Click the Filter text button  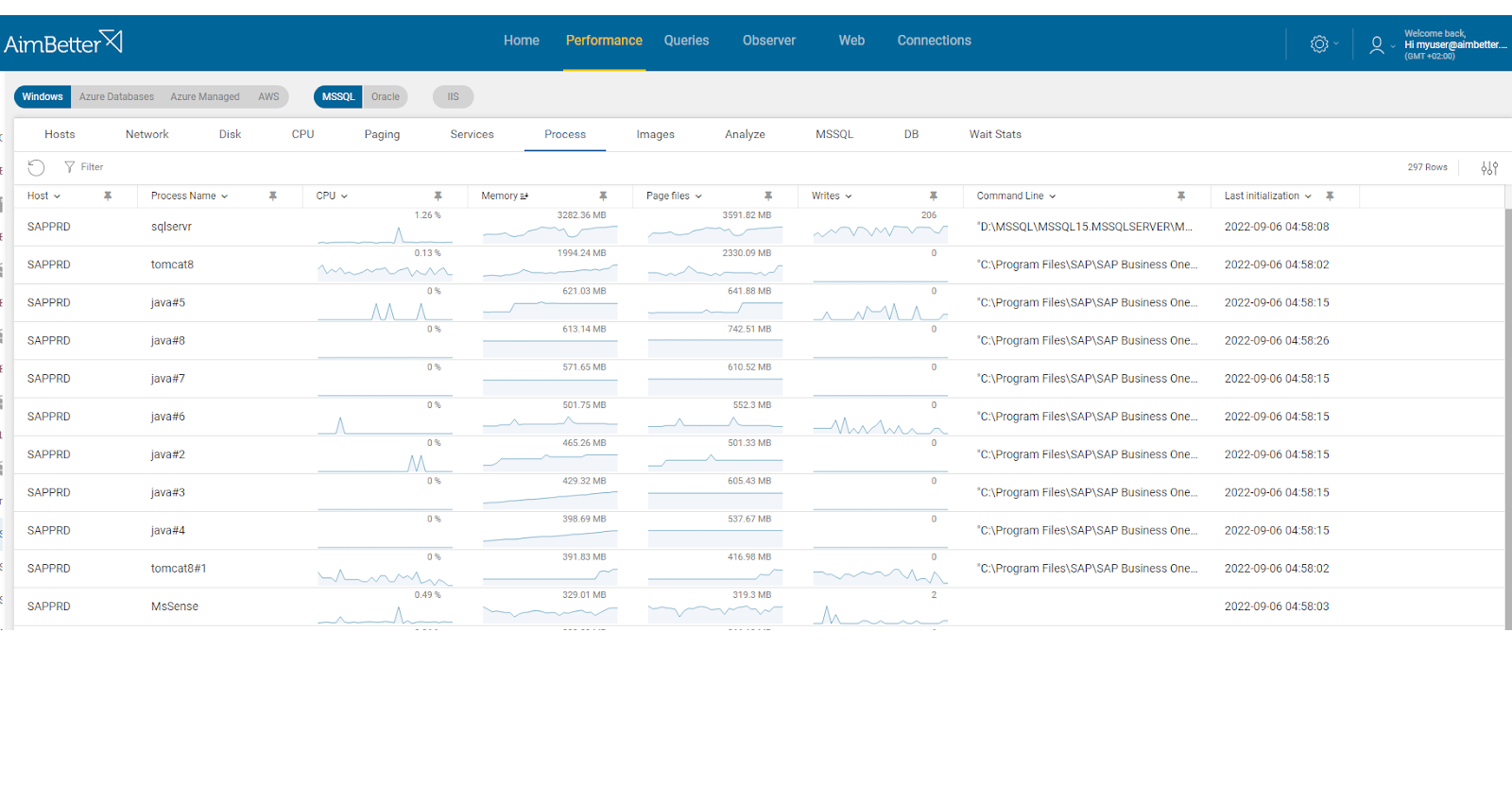click(x=92, y=167)
